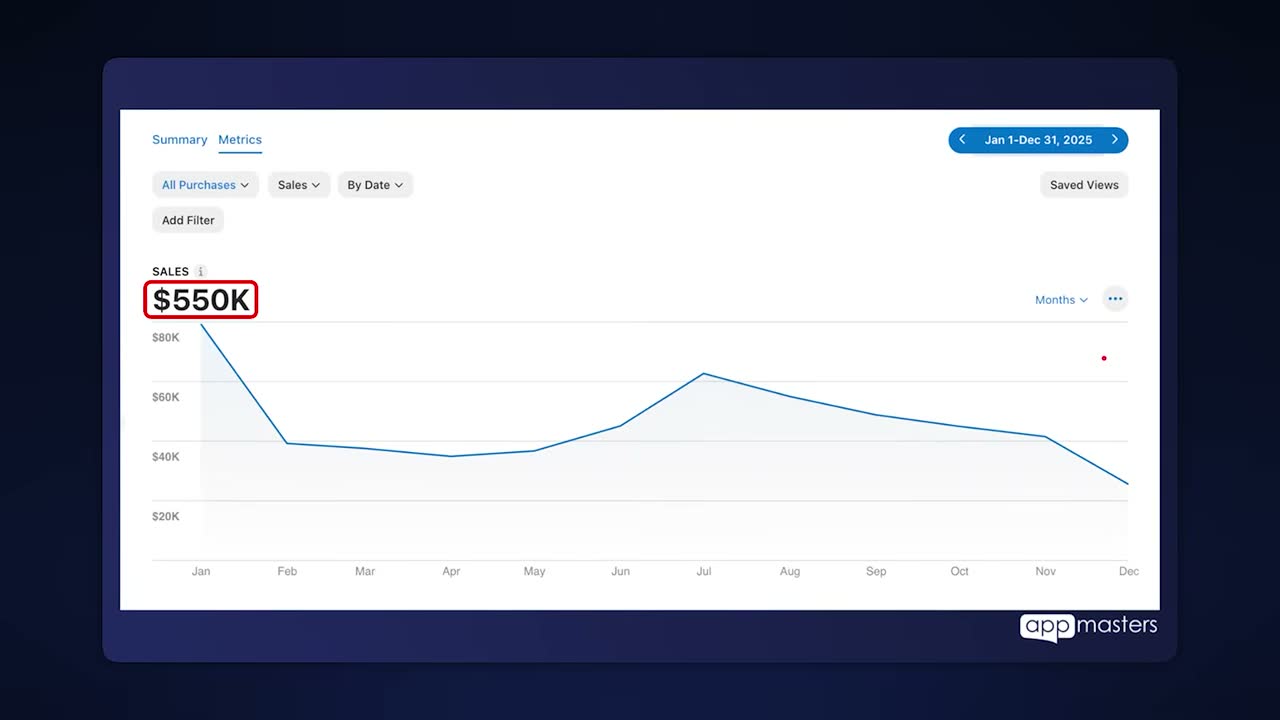Switch to the Summary tab
The height and width of the screenshot is (720, 1280).
(180, 140)
